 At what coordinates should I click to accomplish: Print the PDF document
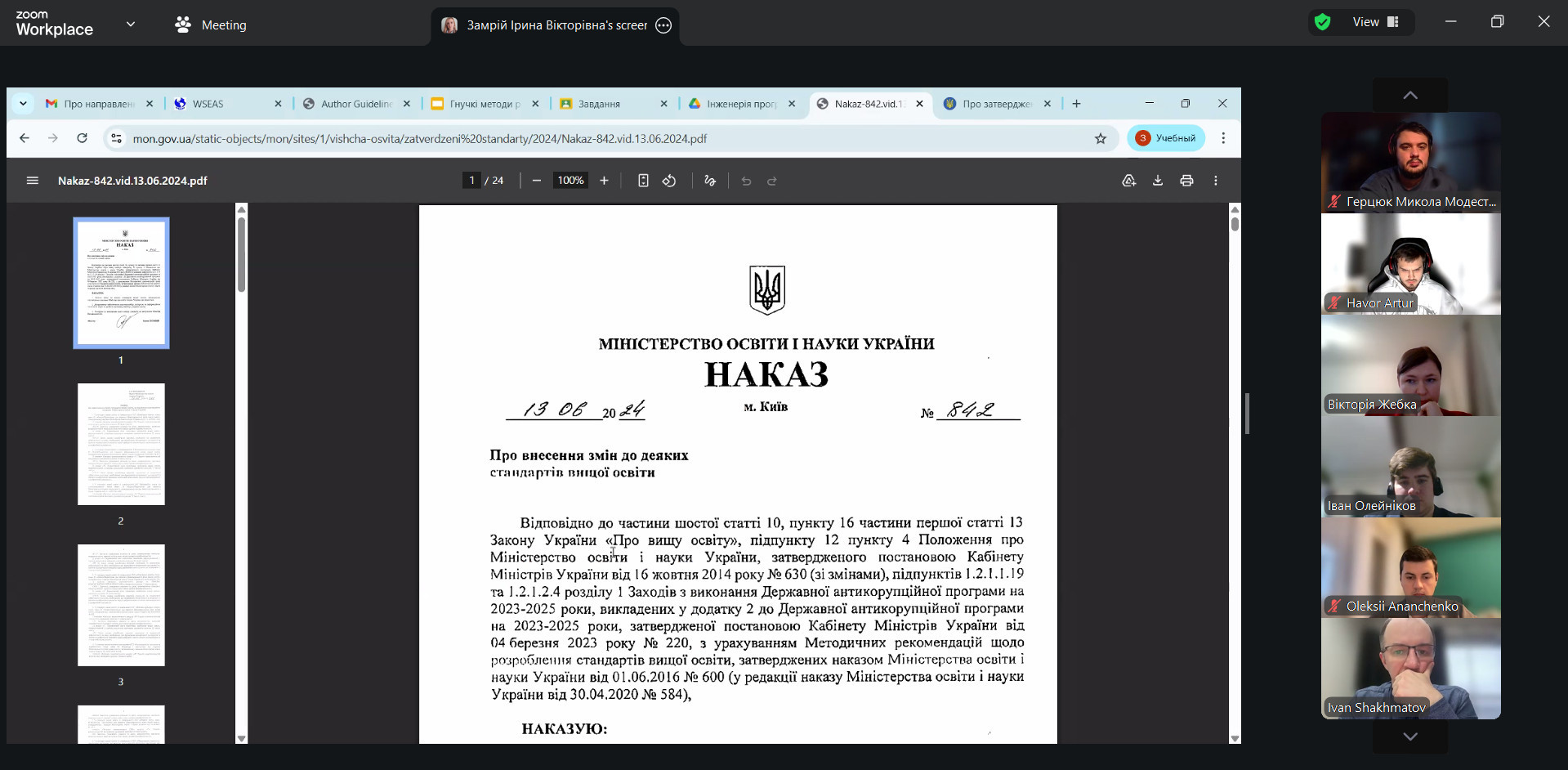[1186, 181]
